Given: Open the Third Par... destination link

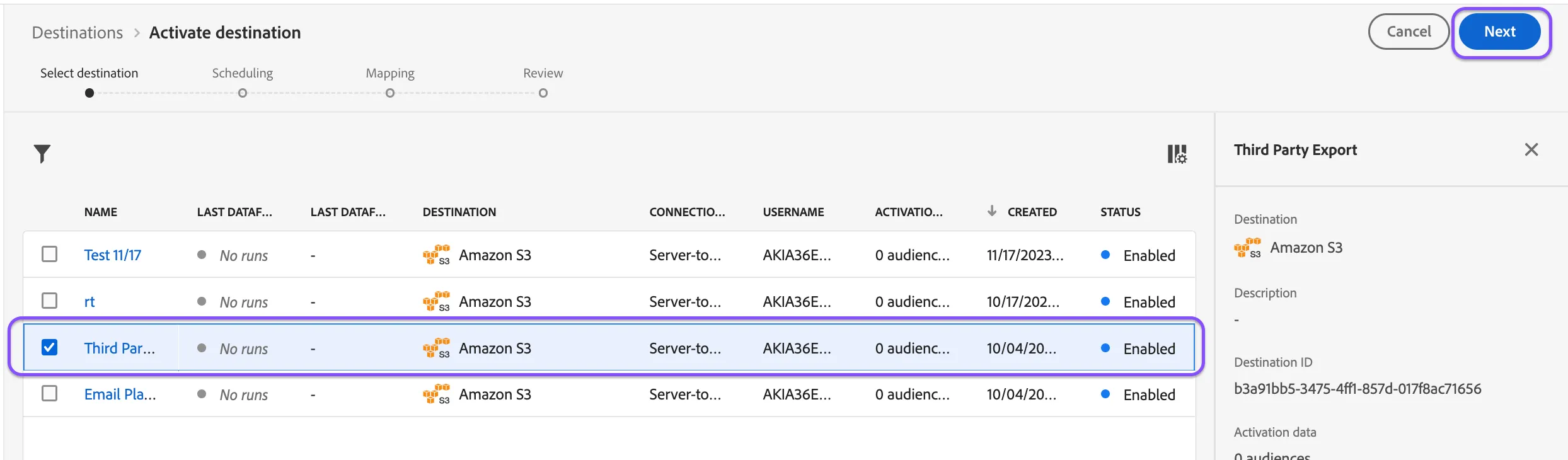Looking at the screenshot, I should click(120, 348).
